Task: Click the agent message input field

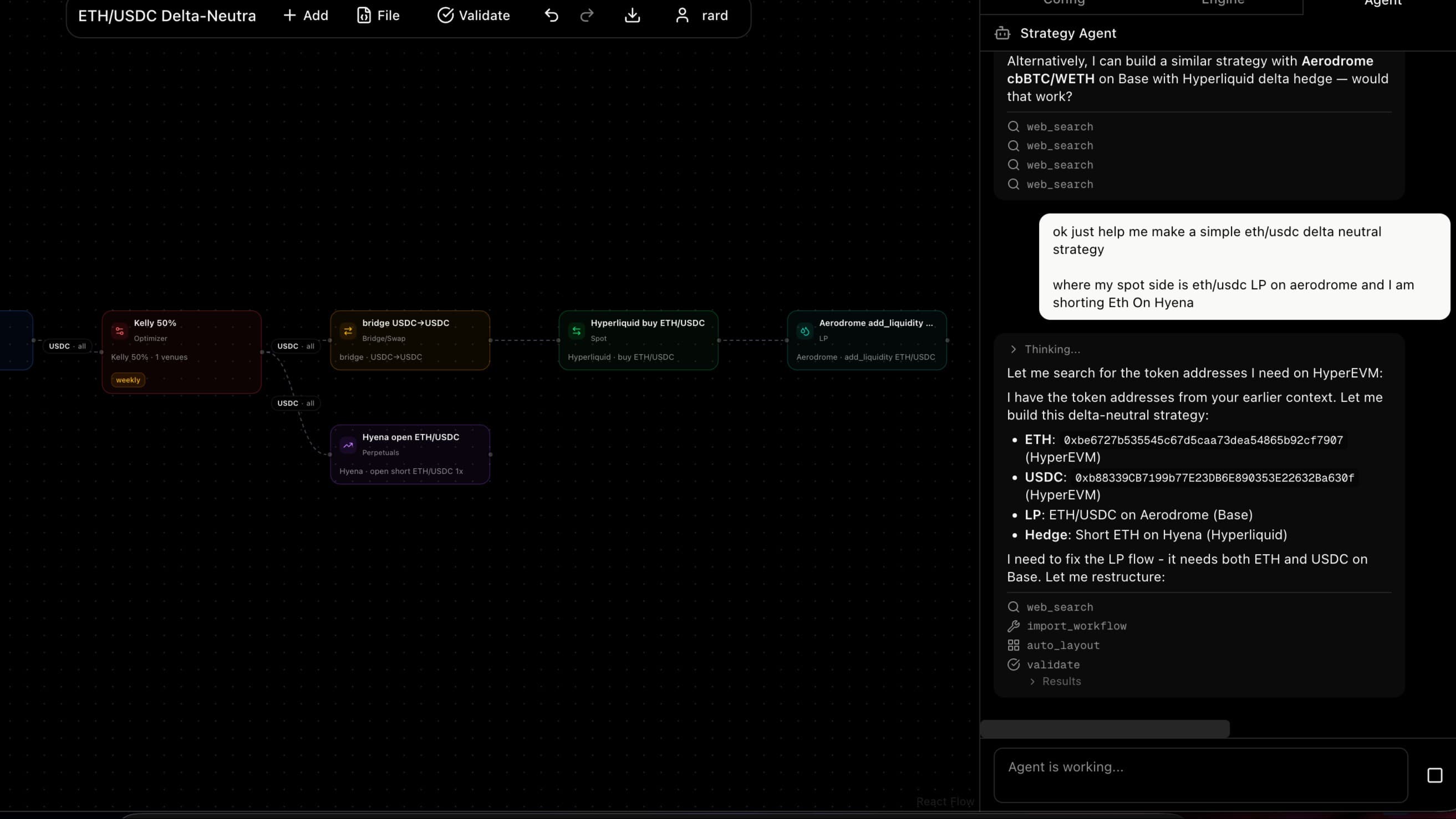Action: click(x=1200, y=775)
